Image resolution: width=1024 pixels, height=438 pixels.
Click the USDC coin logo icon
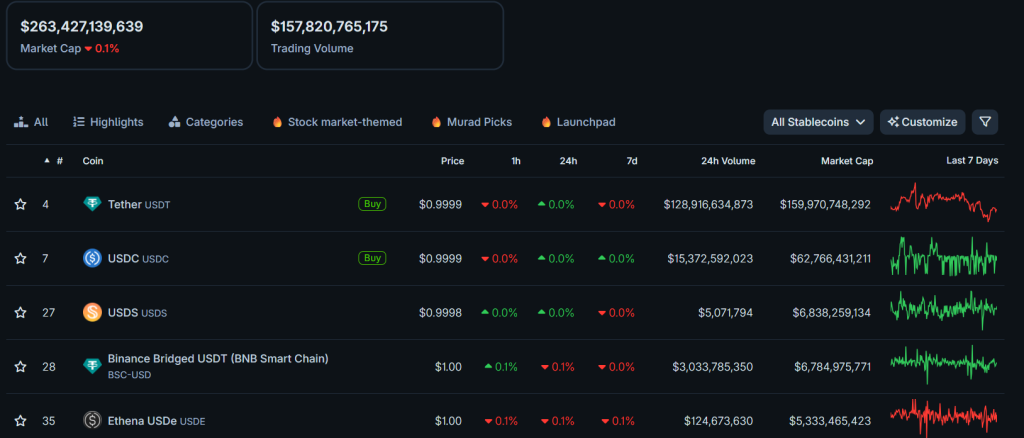[92, 258]
